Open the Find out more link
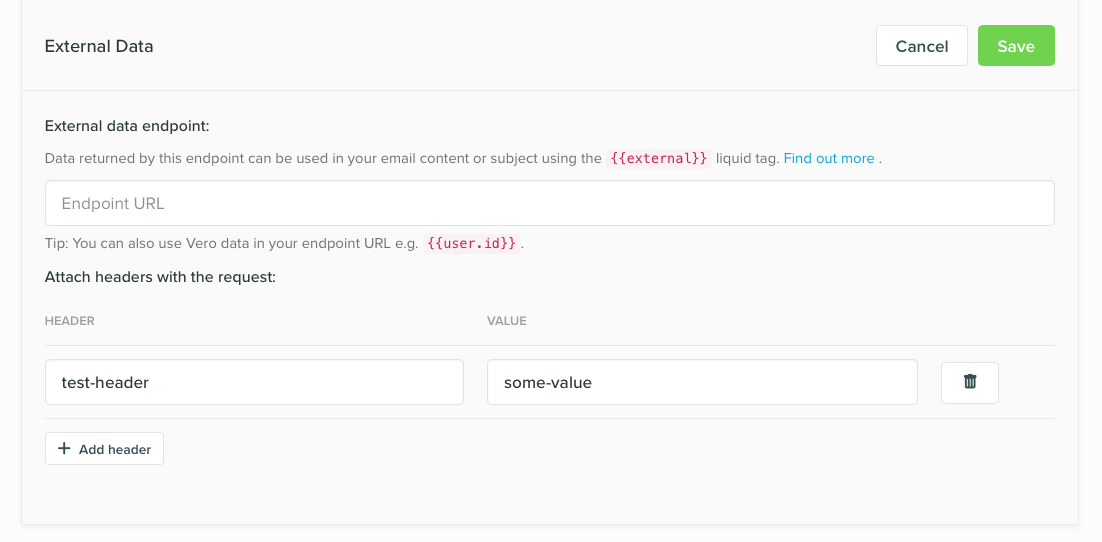Screen dimensions: 1102x542 click(x=829, y=158)
